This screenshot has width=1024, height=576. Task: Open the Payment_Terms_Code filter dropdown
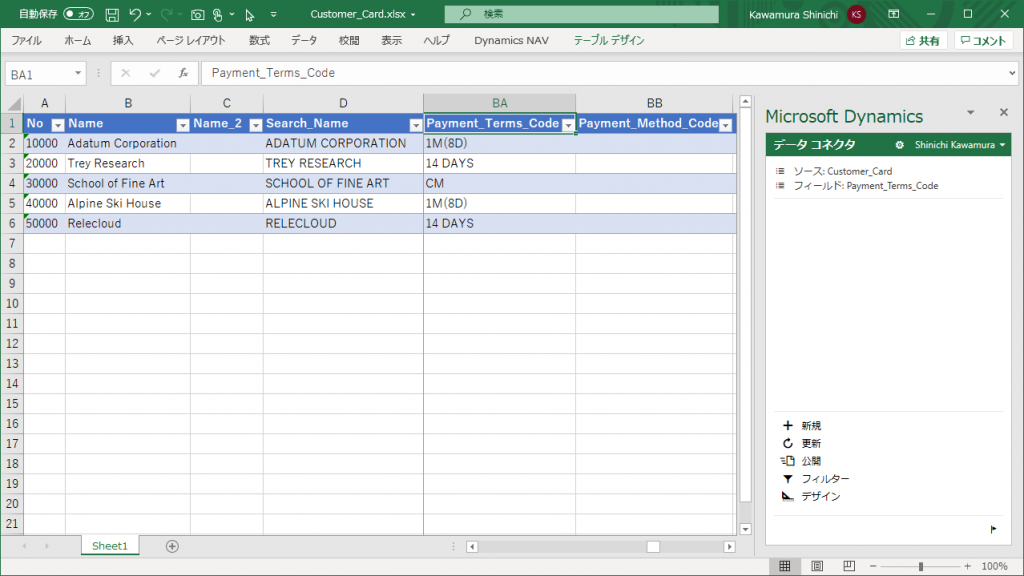click(x=568, y=125)
